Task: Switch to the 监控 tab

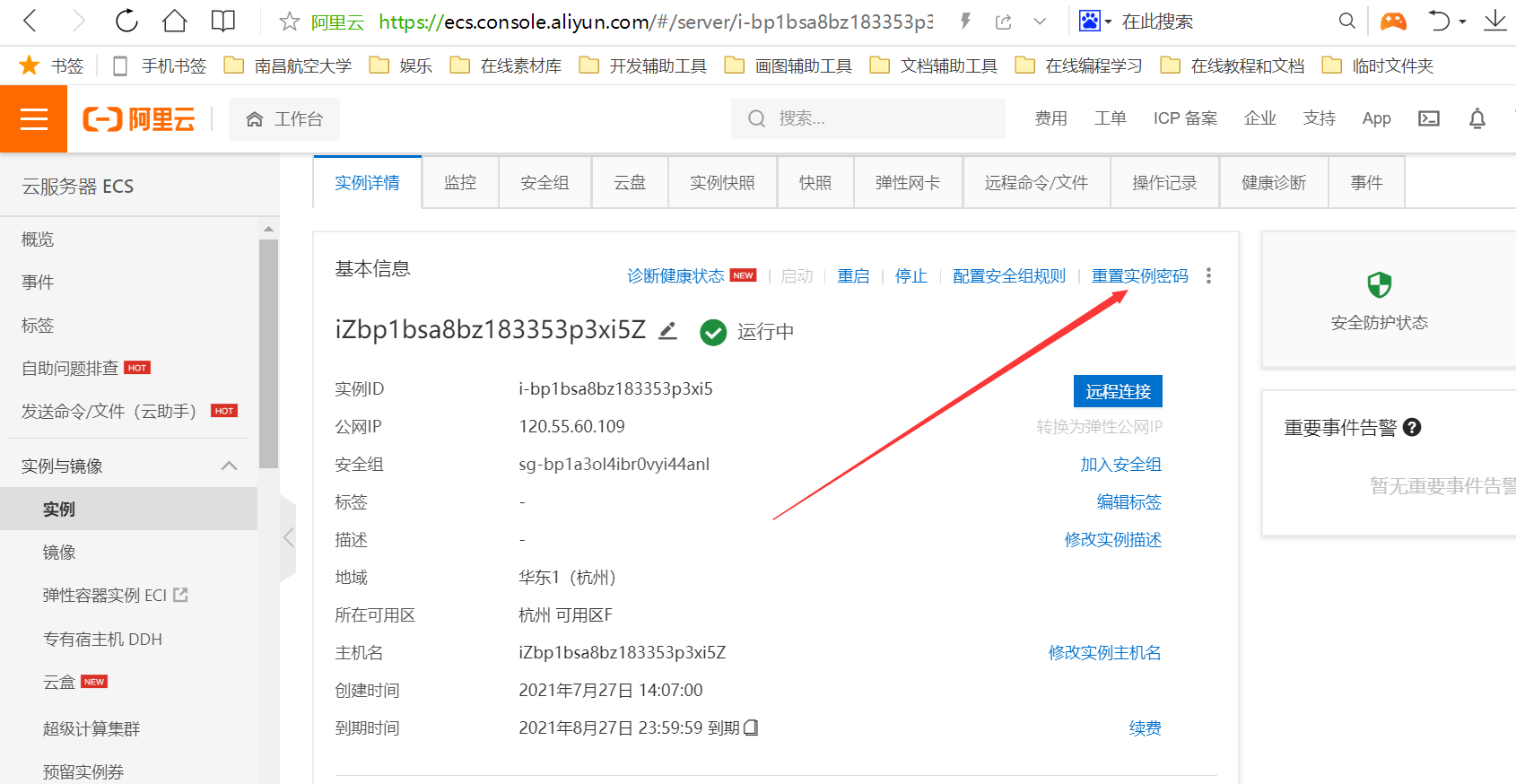Action: (x=460, y=183)
